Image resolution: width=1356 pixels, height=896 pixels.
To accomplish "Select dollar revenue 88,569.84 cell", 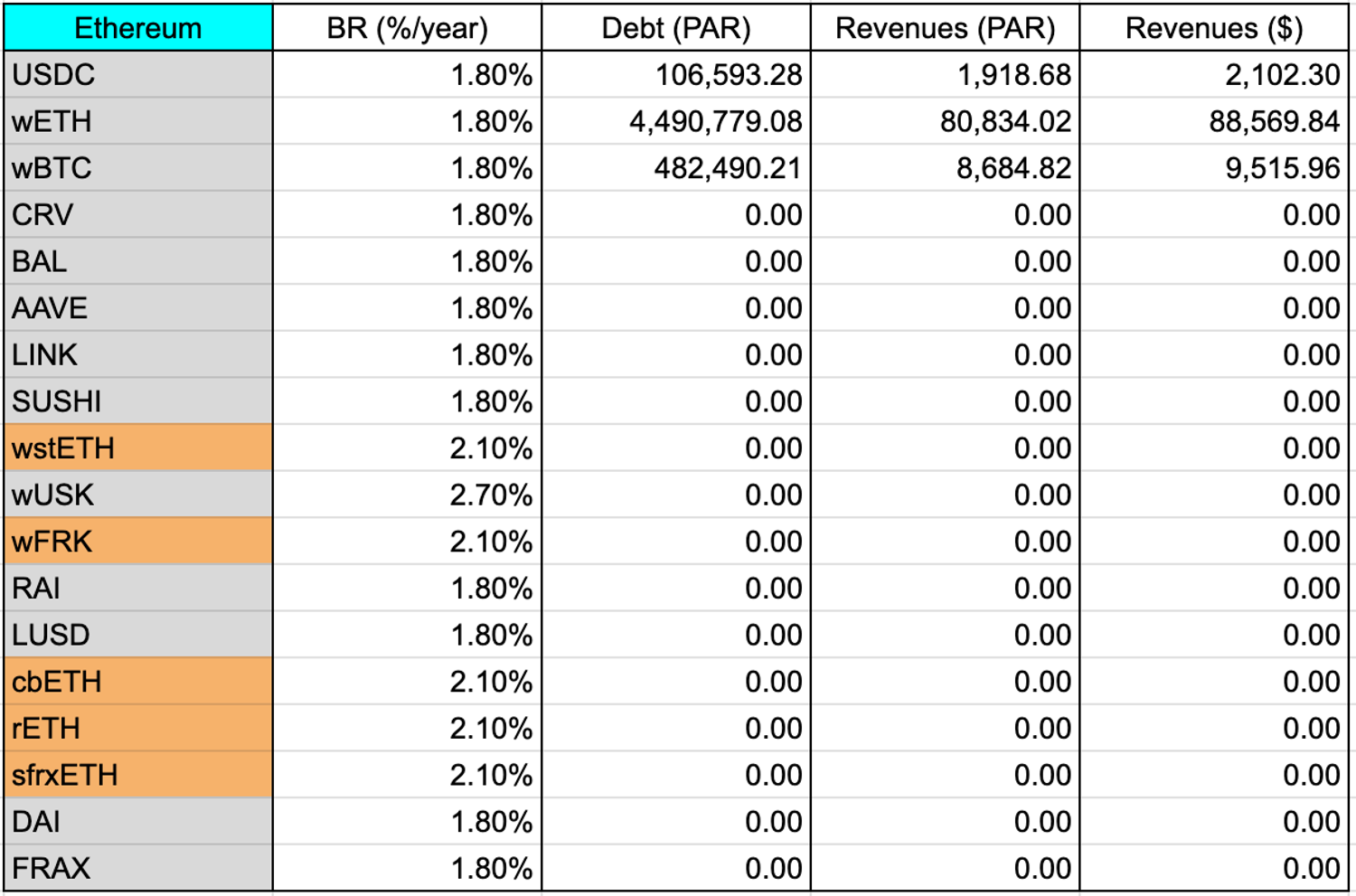I will [x=1214, y=121].
